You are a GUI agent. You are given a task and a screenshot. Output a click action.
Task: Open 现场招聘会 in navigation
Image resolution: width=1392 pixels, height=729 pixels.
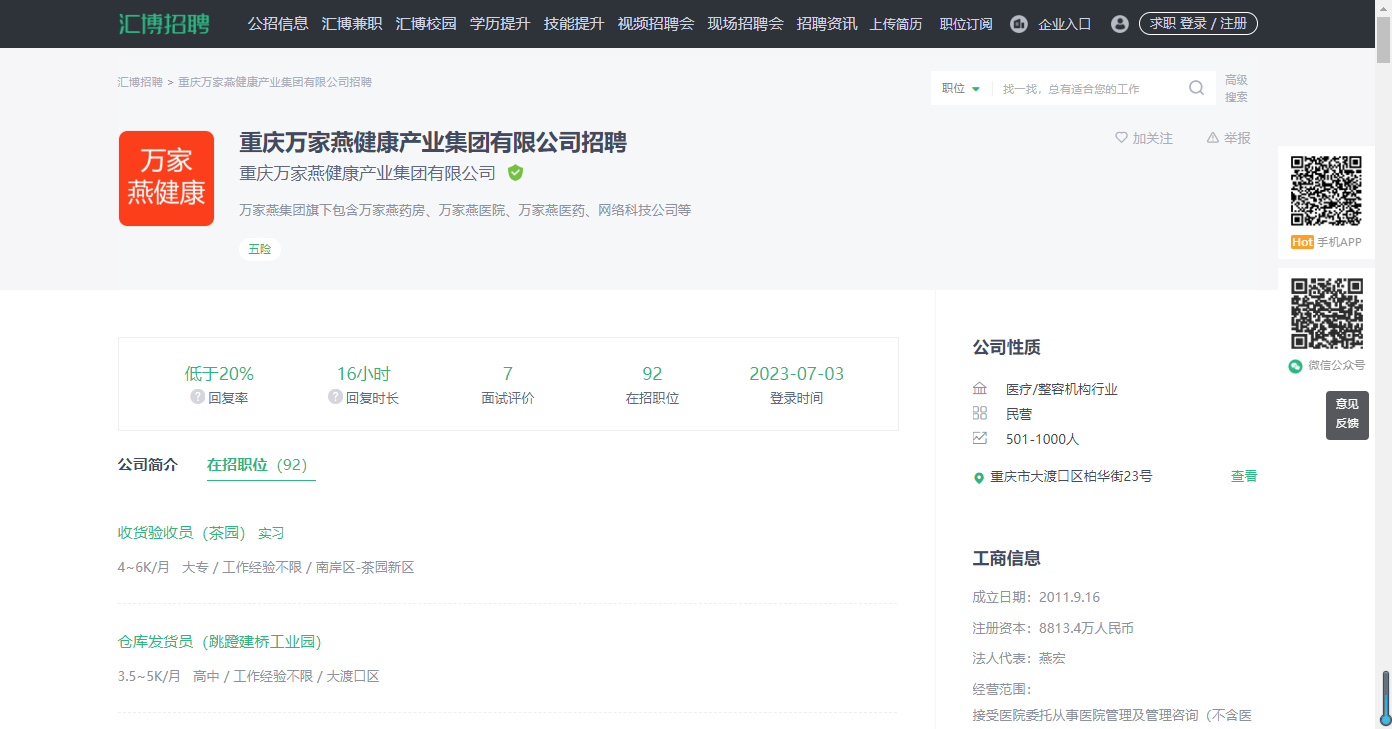(x=745, y=24)
